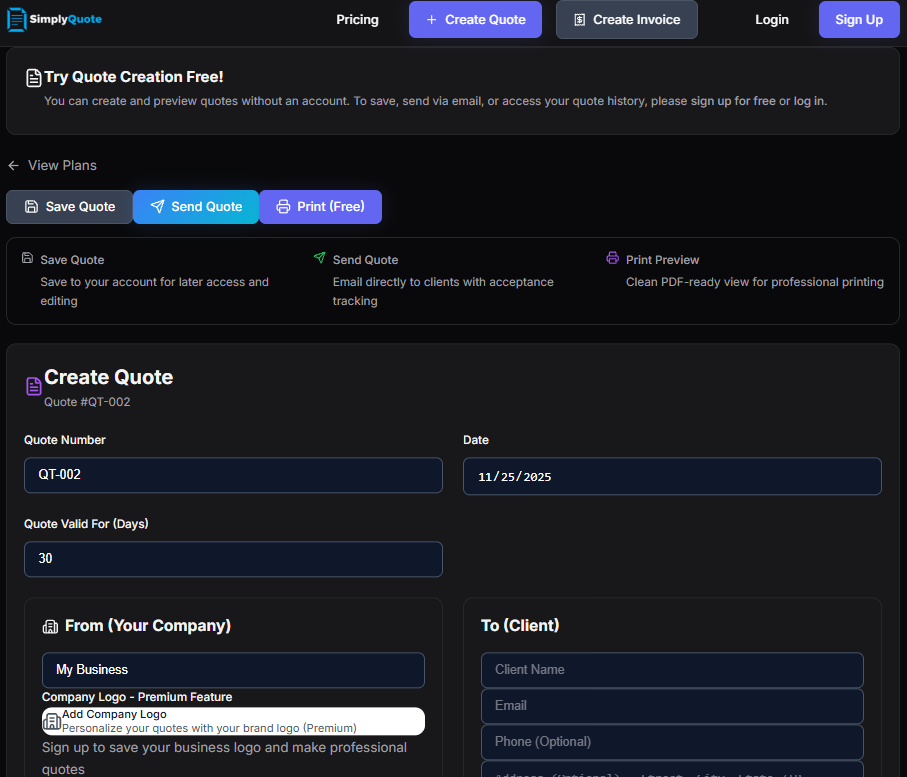Click the purple document icon beside Create Quote
The height and width of the screenshot is (777, 907).
[33, 386]
